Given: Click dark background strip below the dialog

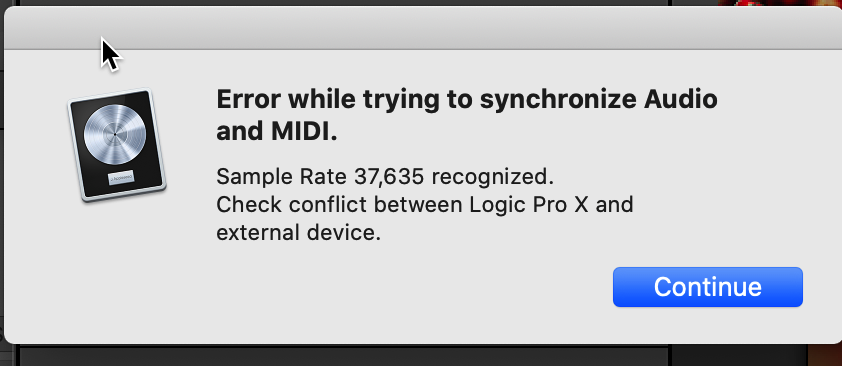Looking at the screenshot, I should [344, 356].
